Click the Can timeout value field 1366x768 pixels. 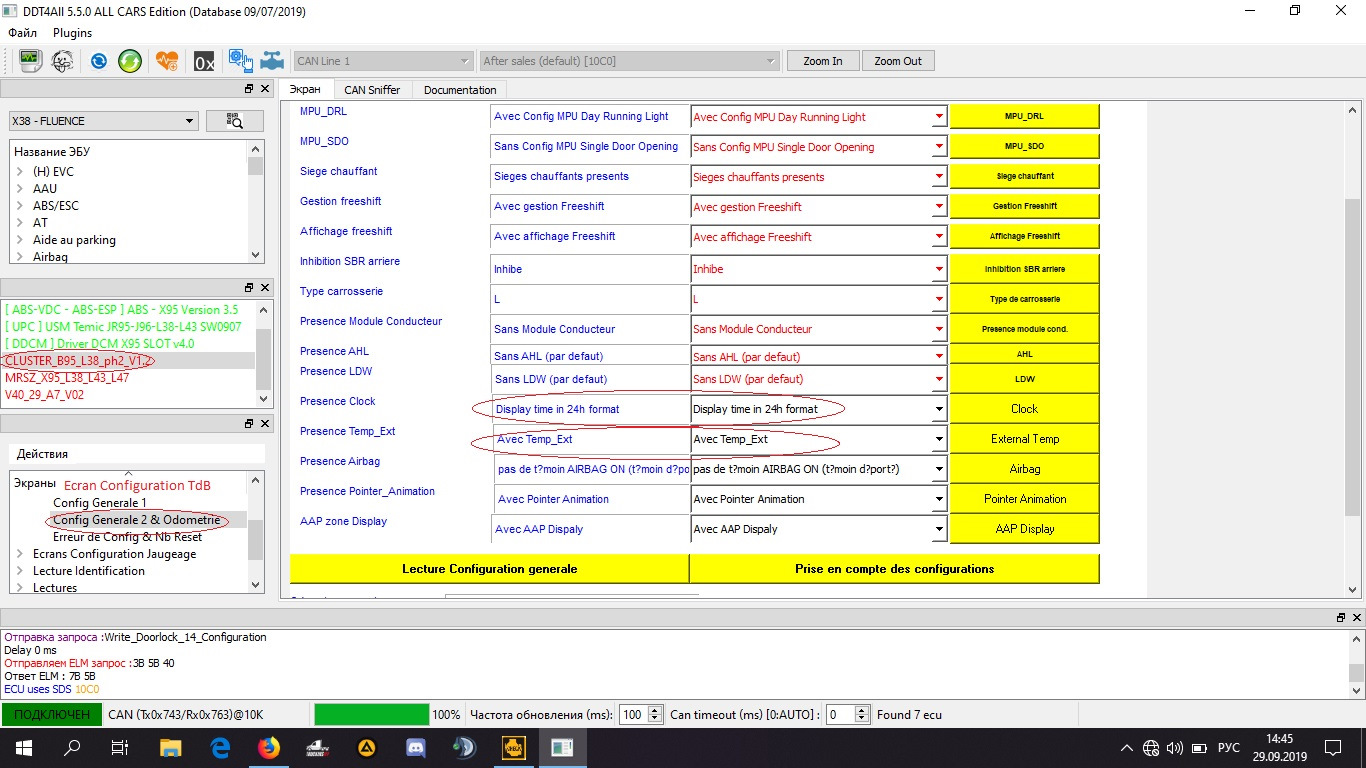pos(840,715)
